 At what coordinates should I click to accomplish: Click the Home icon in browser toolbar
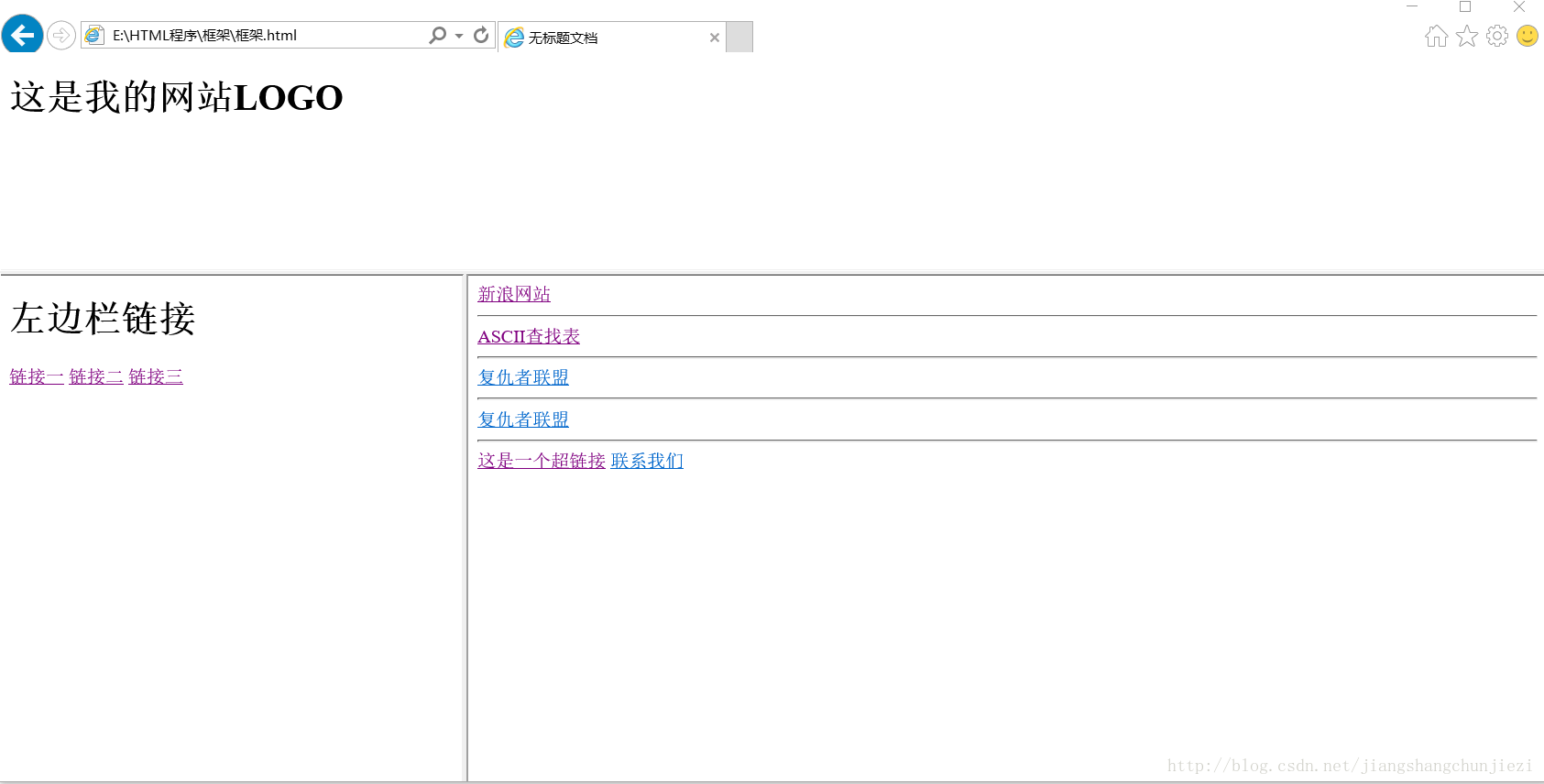pyautogui.click(x=1437, y=36)
